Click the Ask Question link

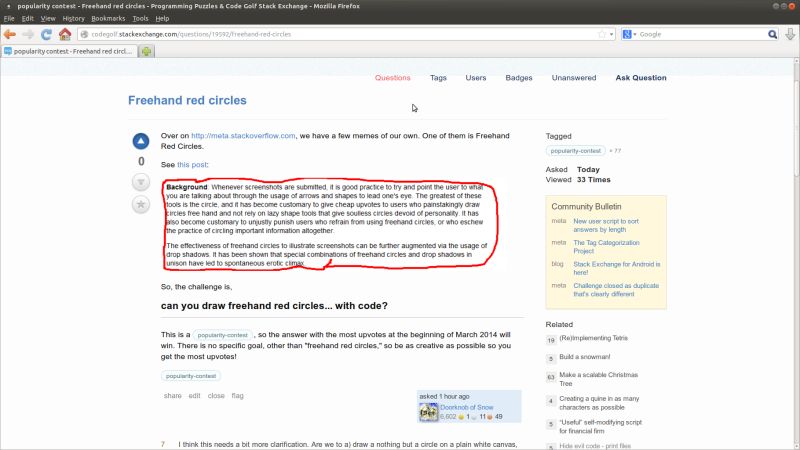click(641, 78)
